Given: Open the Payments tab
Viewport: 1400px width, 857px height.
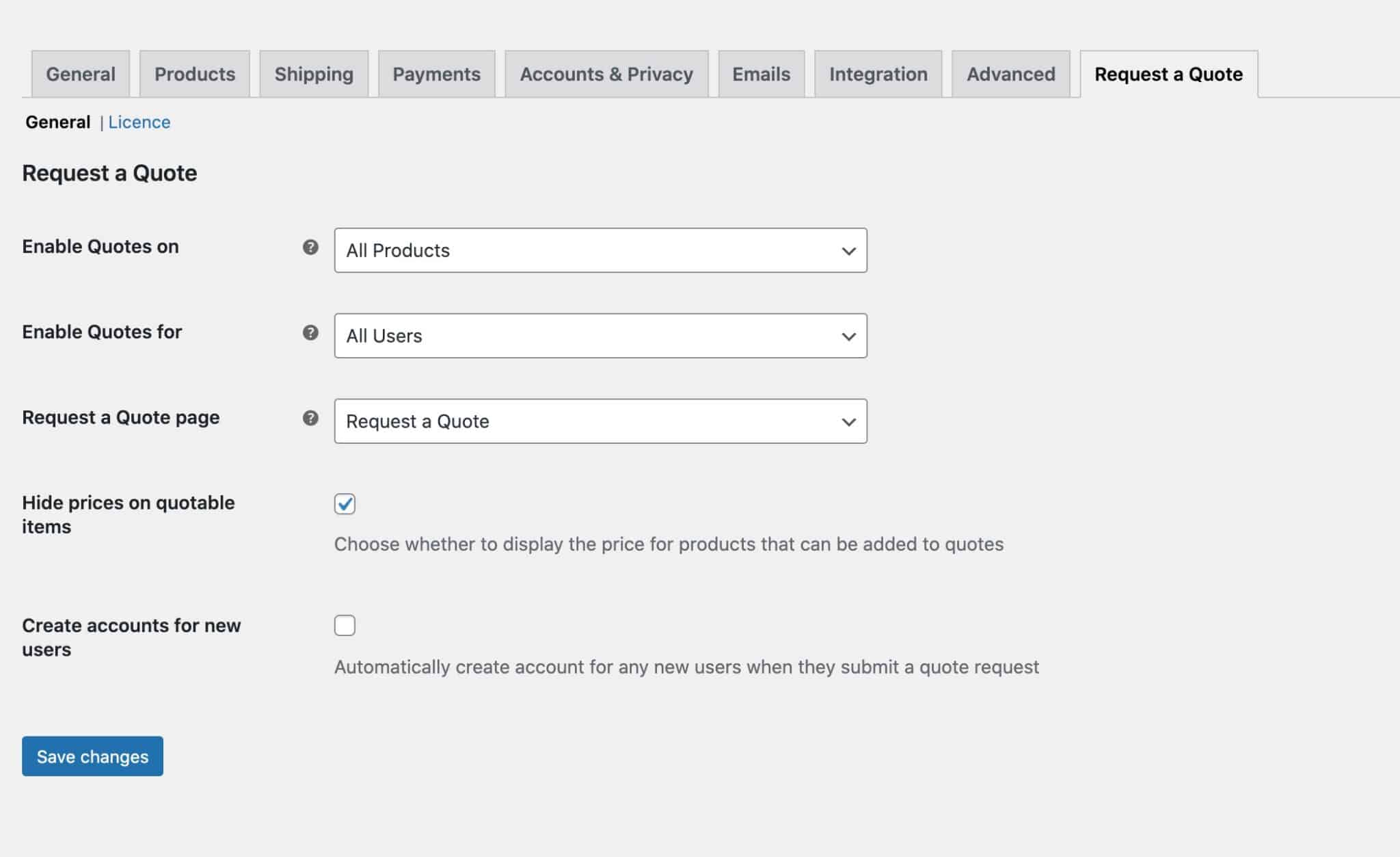Looking at the screenshot, I should 436,74.
